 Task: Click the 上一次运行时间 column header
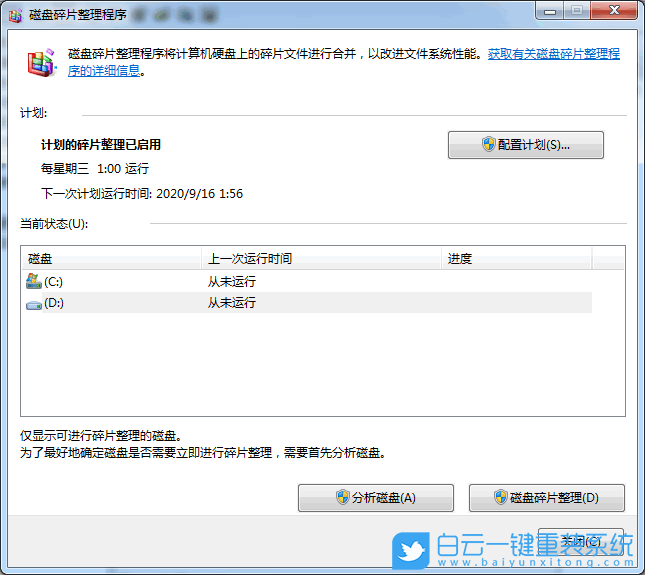coord(321,259)
